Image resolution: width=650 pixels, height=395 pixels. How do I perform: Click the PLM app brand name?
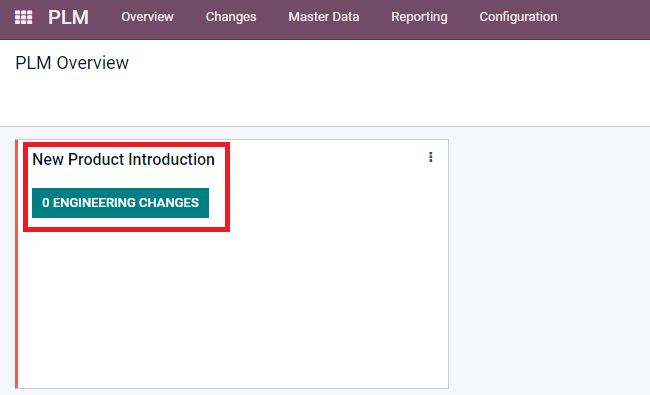68,17
